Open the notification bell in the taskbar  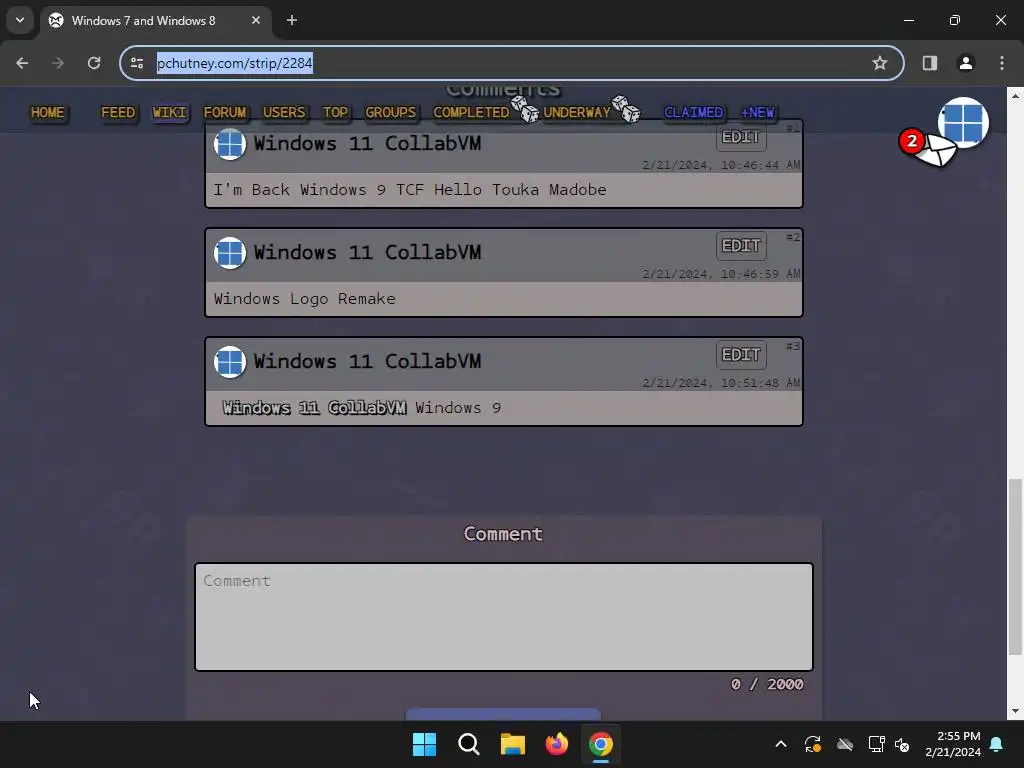click(x=997, y=744)
